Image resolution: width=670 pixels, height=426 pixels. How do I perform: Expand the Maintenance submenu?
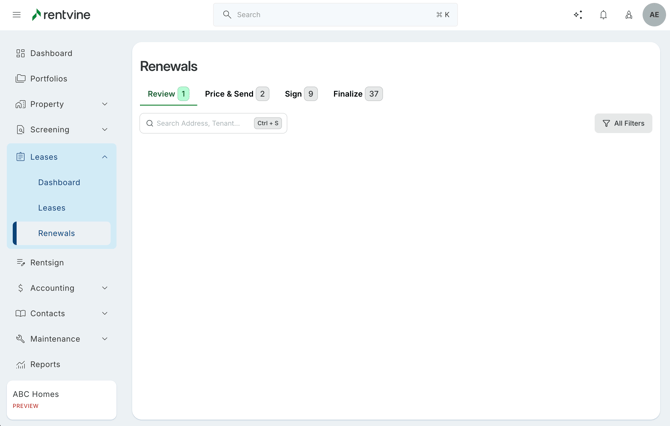[105, 339]
